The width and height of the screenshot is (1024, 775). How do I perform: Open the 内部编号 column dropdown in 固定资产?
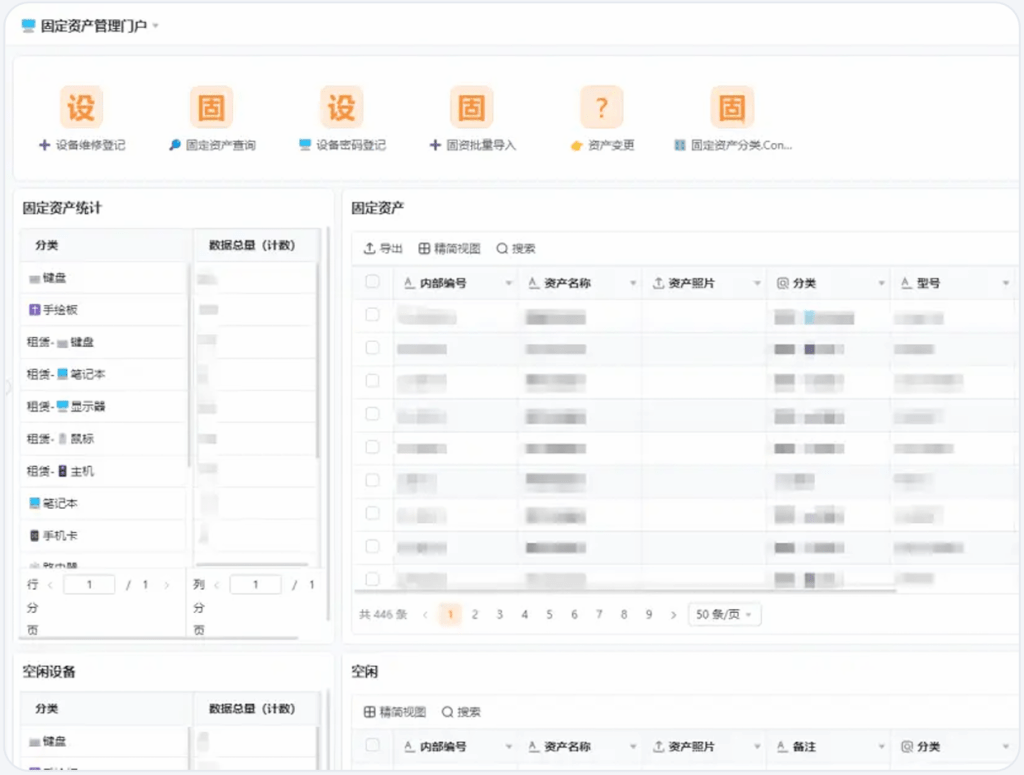(x=508, y=284)
